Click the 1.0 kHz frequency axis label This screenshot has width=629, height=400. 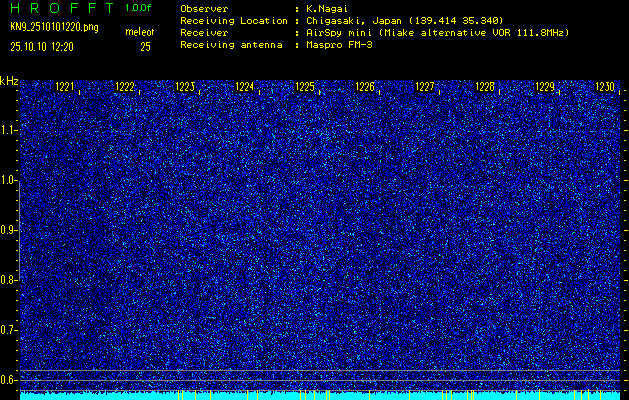pyautogui.click(x=10, y=180)
